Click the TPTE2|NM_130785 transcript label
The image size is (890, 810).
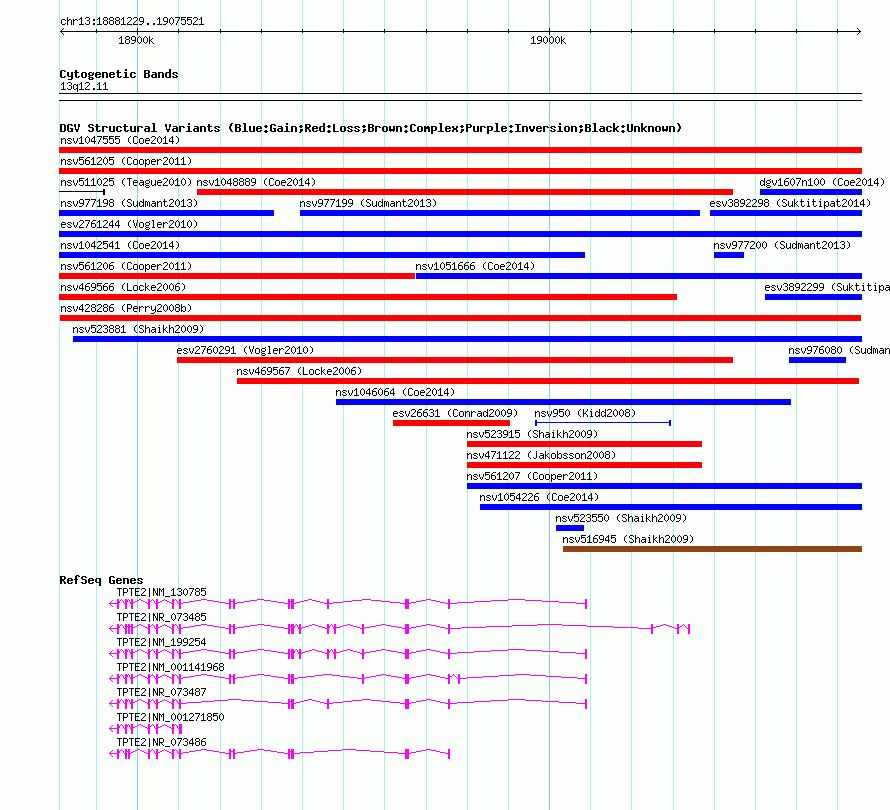pos(161,593)
